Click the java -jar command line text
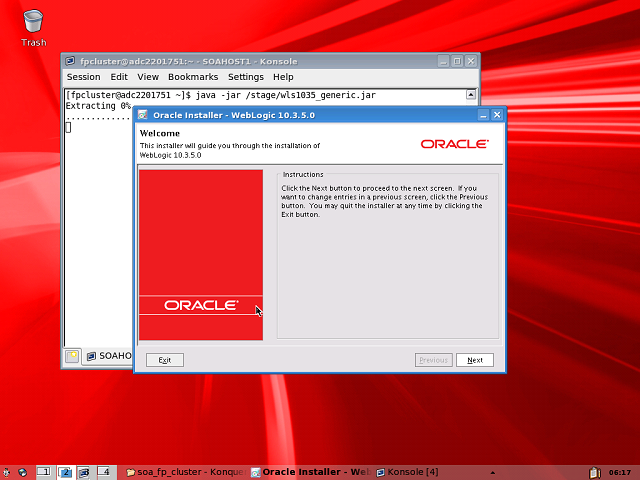Screen dimensions: 640x480 [x=285, y=95]
